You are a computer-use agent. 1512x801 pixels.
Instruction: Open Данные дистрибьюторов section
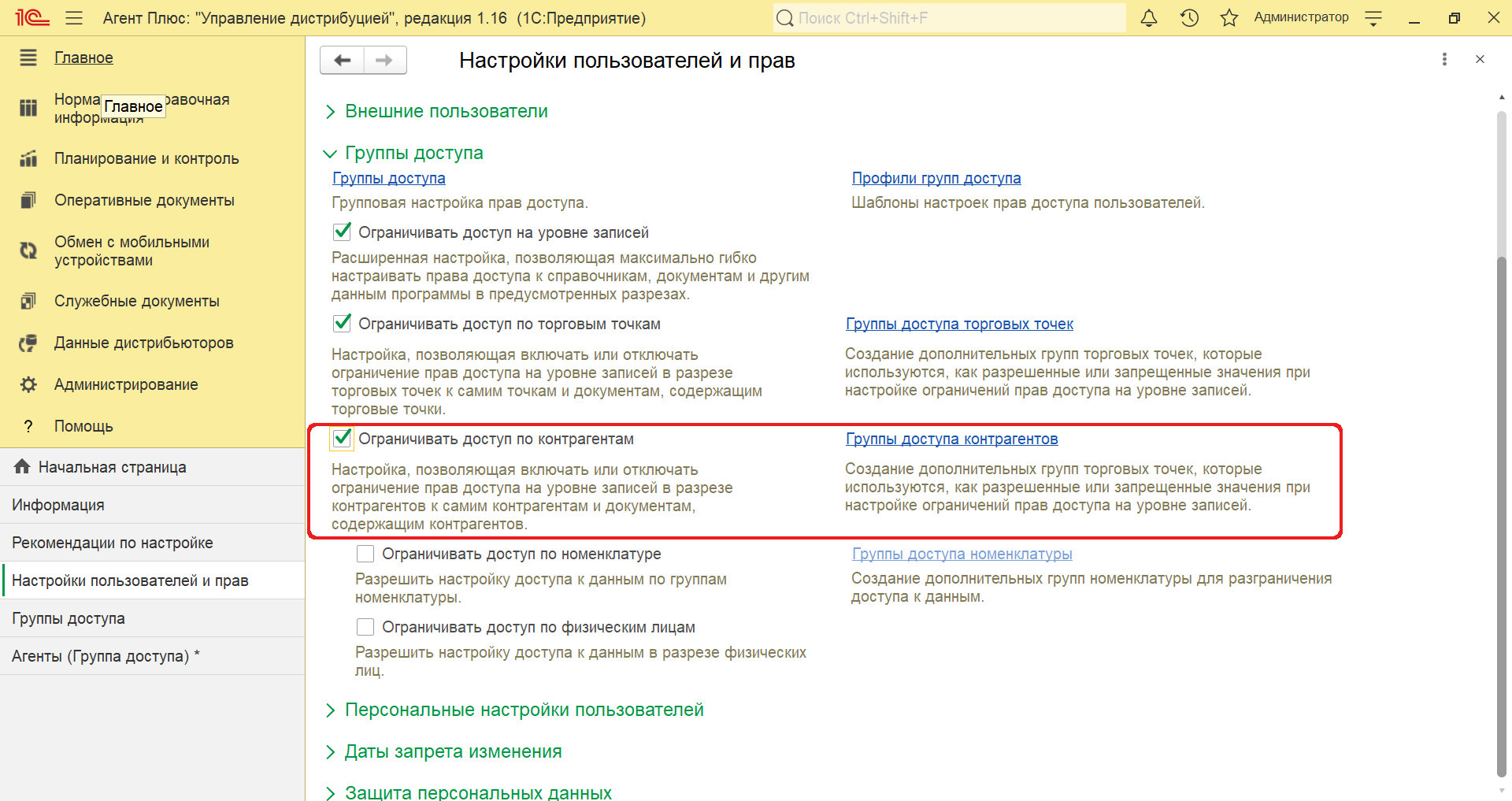143,343
